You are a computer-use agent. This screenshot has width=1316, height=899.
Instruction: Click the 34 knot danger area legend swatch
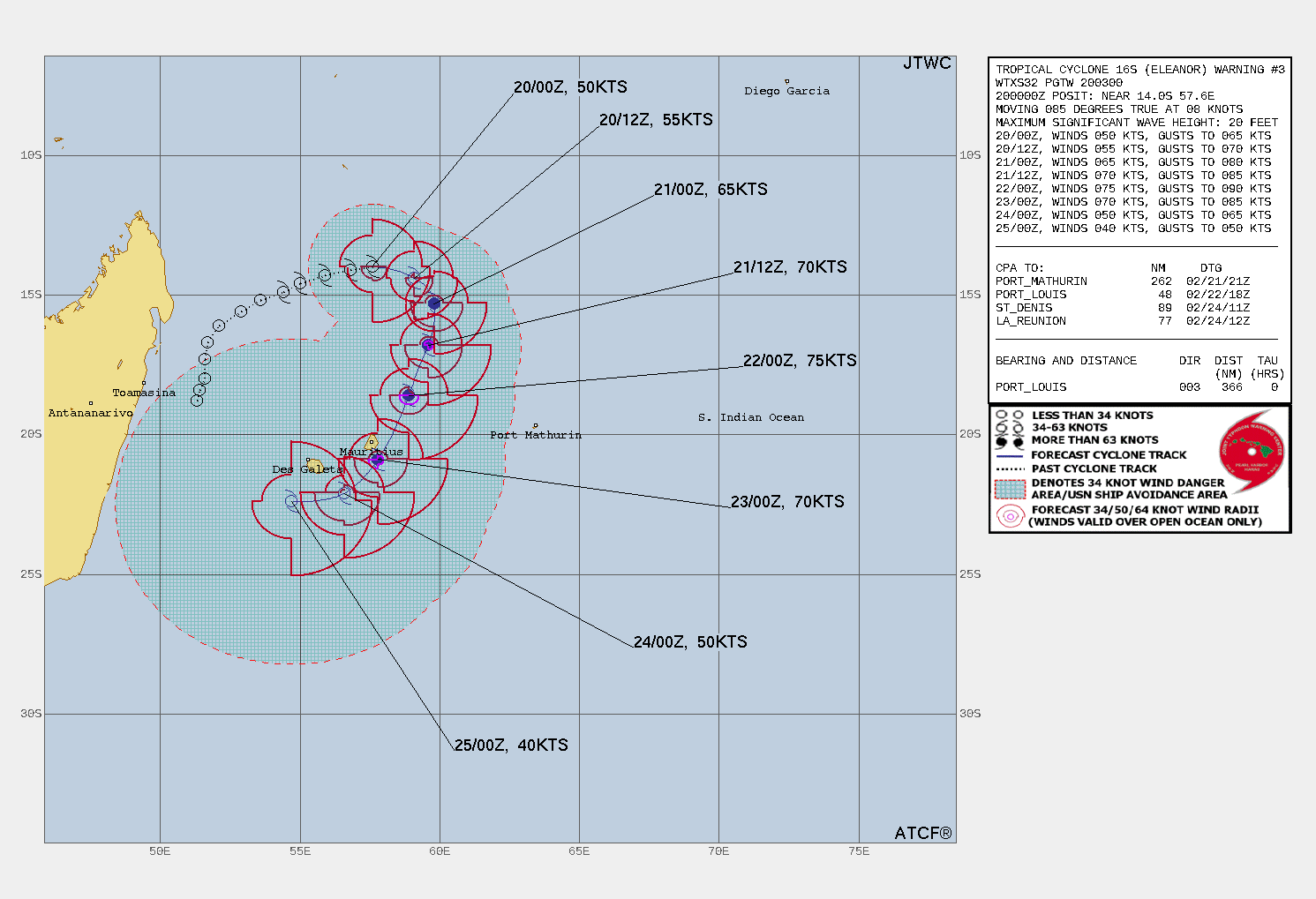(1010, 489)
